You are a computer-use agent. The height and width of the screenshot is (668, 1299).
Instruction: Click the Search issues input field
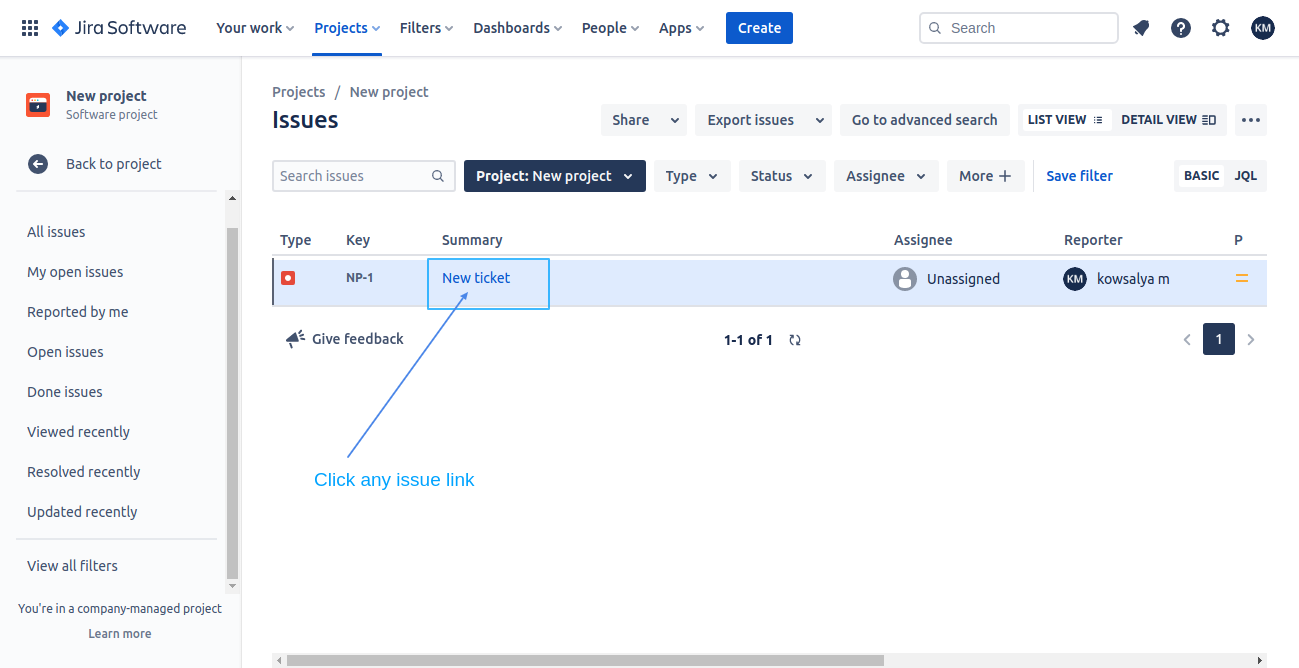[x=363, y=176]
